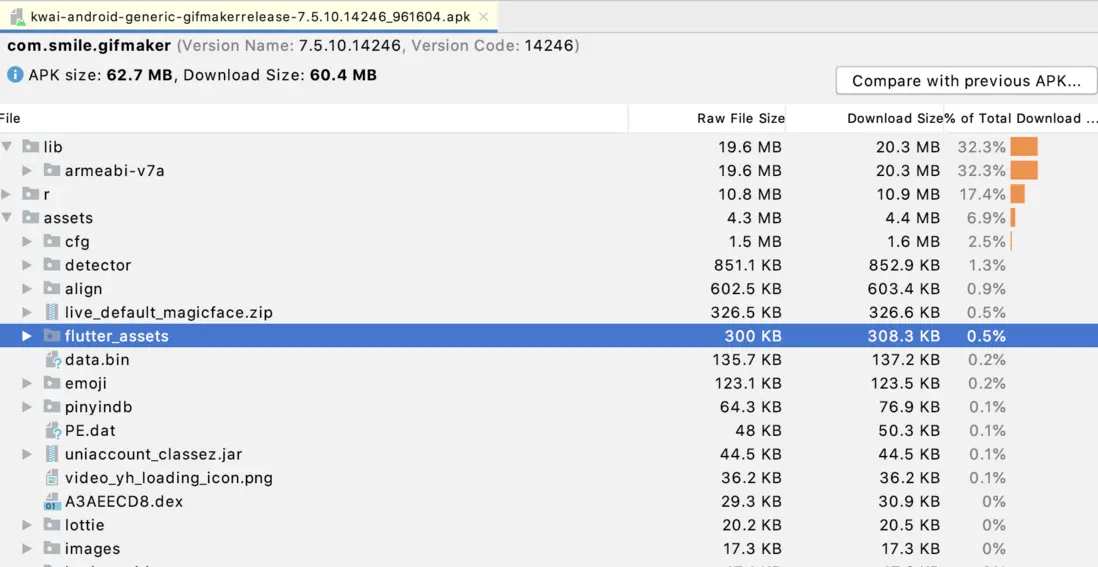
Task: Collapse the assets folder node
Action: pos(7,218)
